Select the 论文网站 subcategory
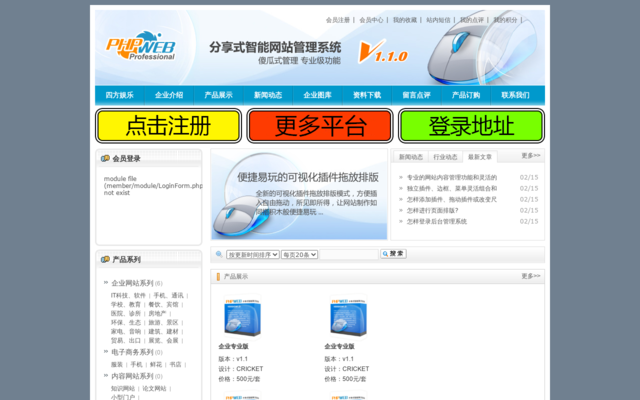The width and height of the screenshot is (640, 400). click(154, 389)
